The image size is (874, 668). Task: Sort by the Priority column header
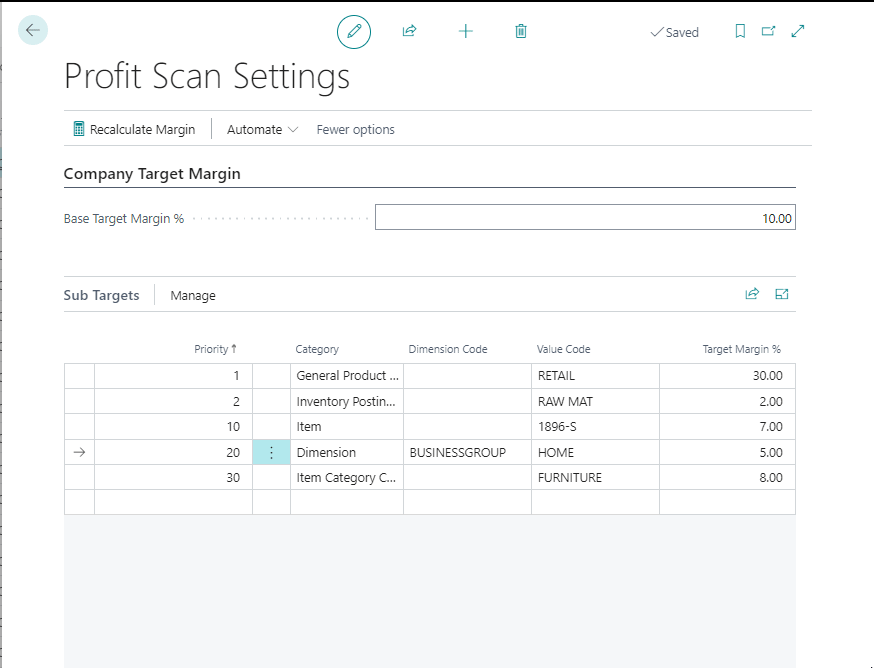click(x=215, y=349)
